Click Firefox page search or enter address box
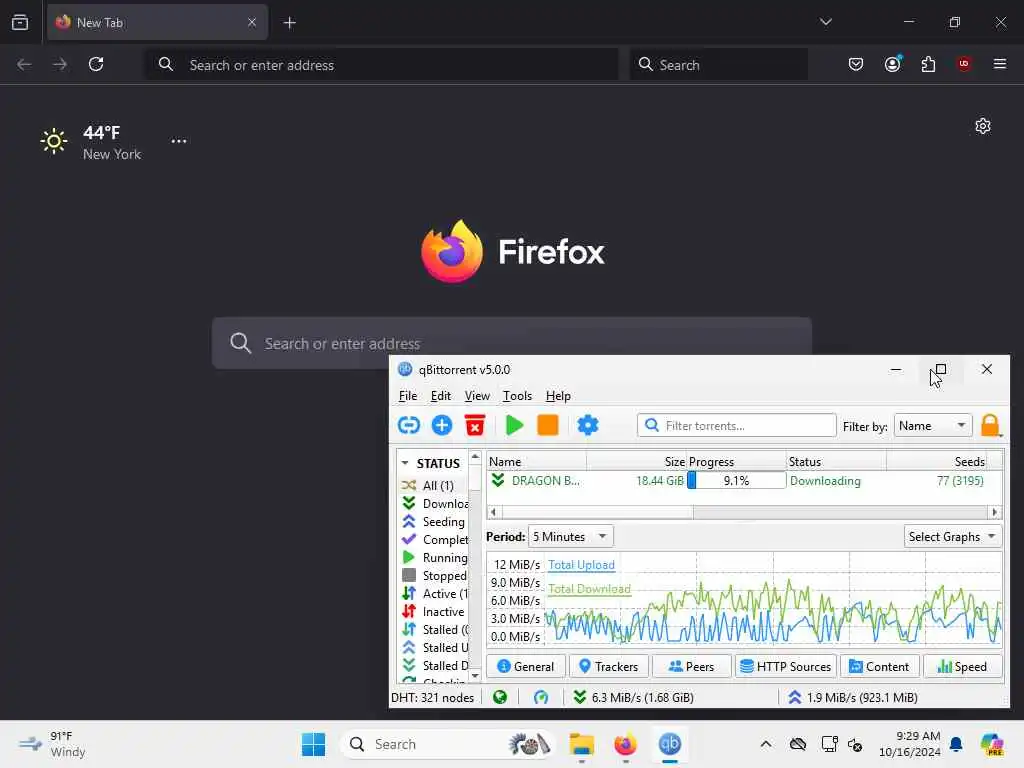This screenshot has height=768, width=1024. pos(512,344)
